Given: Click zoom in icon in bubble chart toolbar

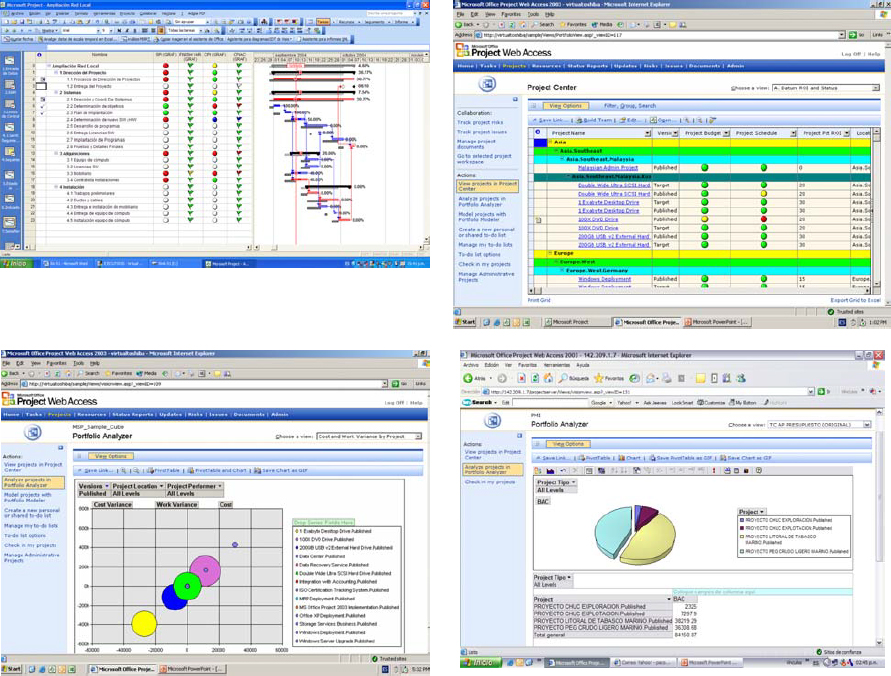Looking at the screenshot, I should click(124, 470).
